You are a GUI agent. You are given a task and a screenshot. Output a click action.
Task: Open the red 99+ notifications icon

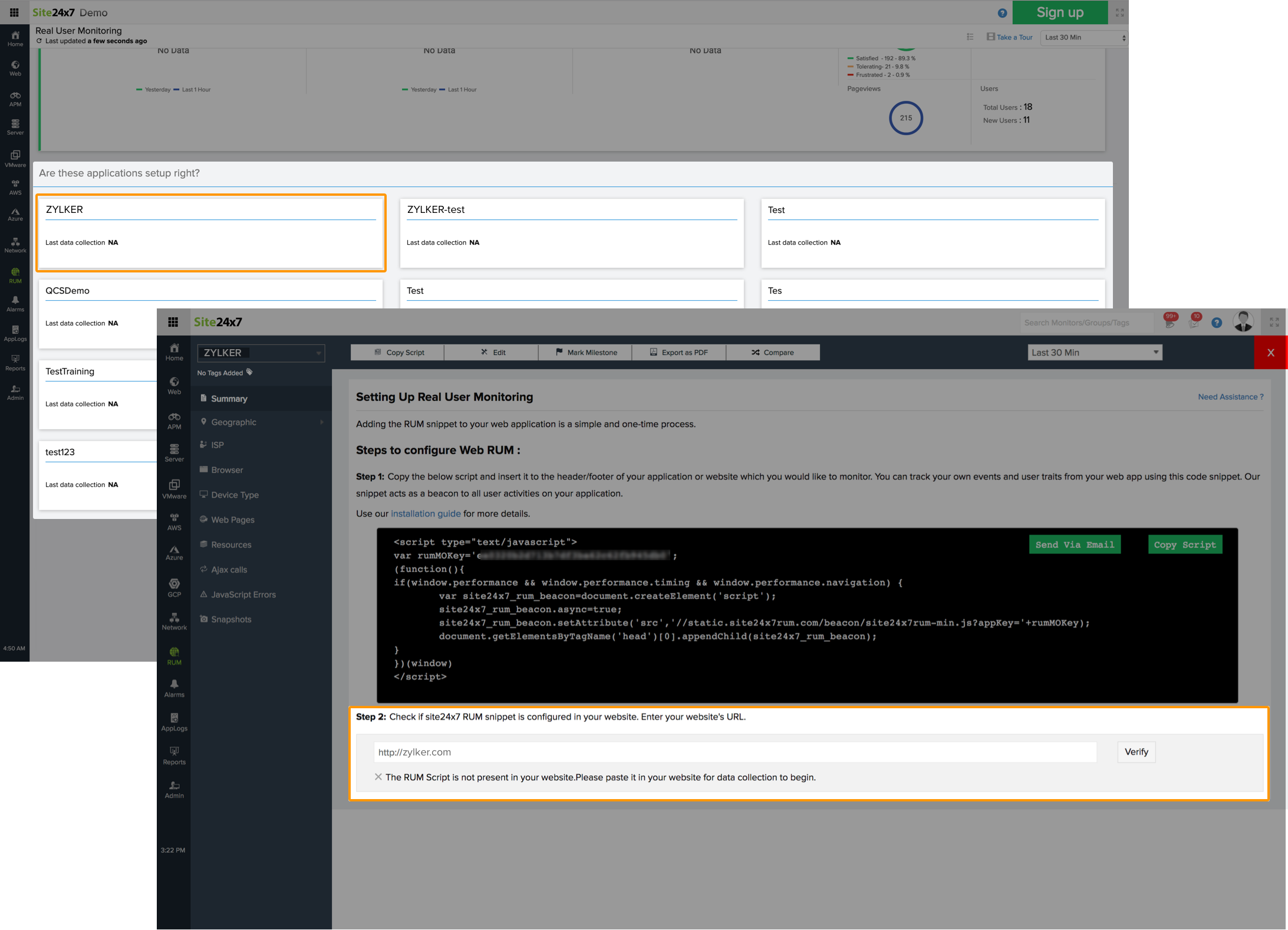pos(1170,321)
